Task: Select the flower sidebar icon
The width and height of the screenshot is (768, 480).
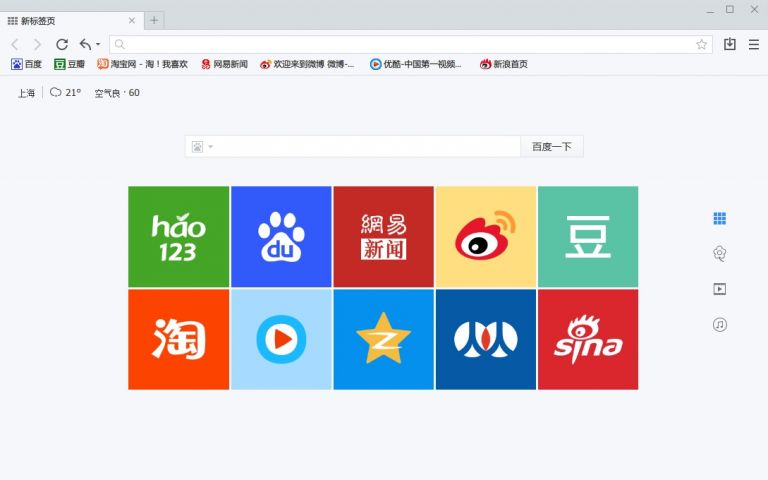Action: [x=720, y=254]
